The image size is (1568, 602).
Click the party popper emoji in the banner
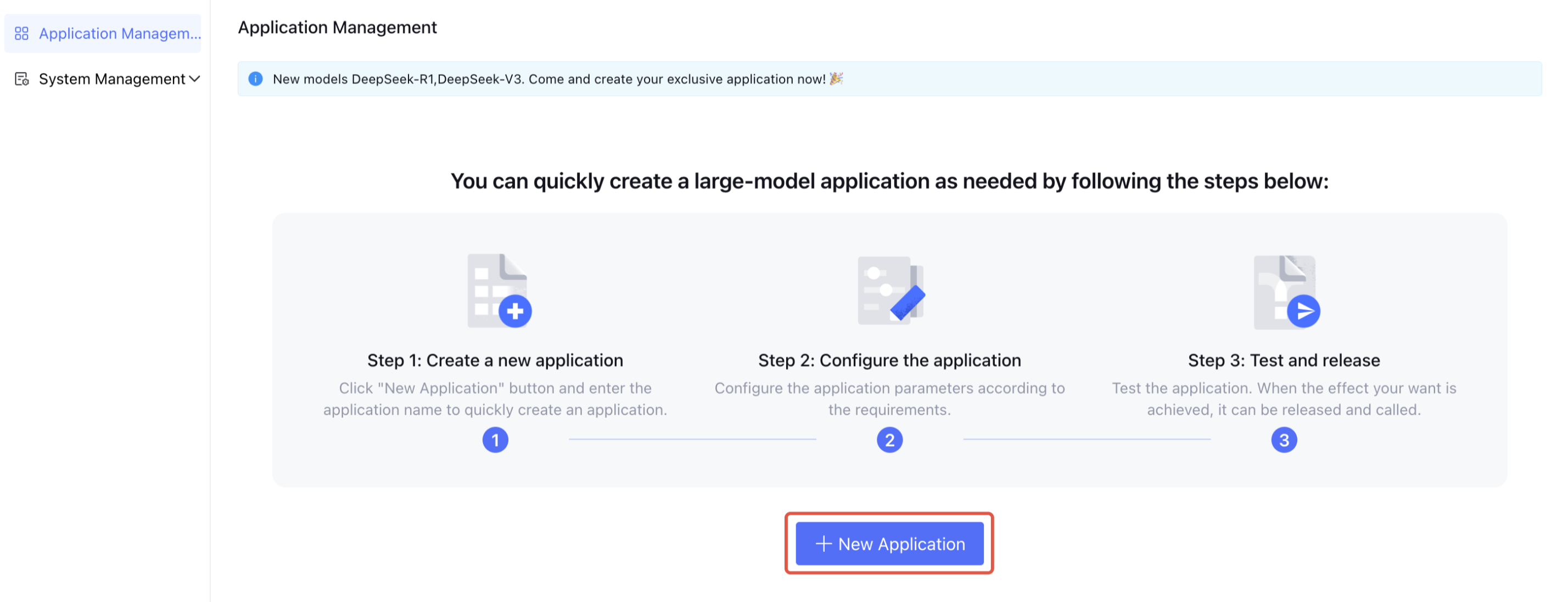click(x=836, y=79)
